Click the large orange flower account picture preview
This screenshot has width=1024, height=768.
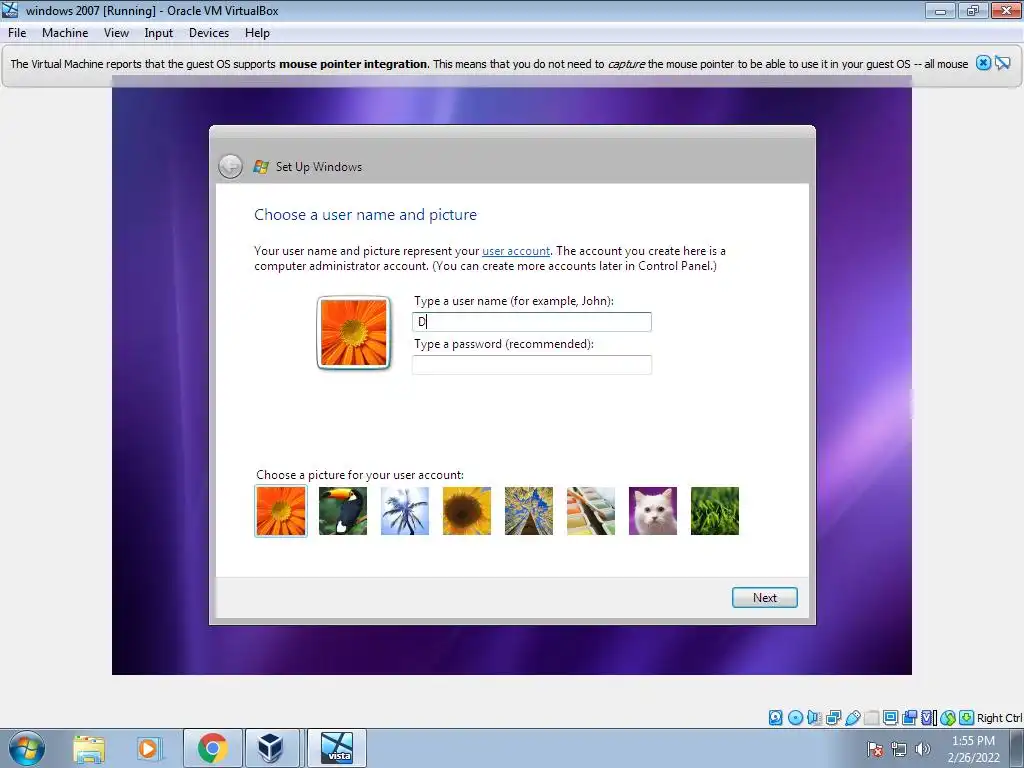click(353, 332)
